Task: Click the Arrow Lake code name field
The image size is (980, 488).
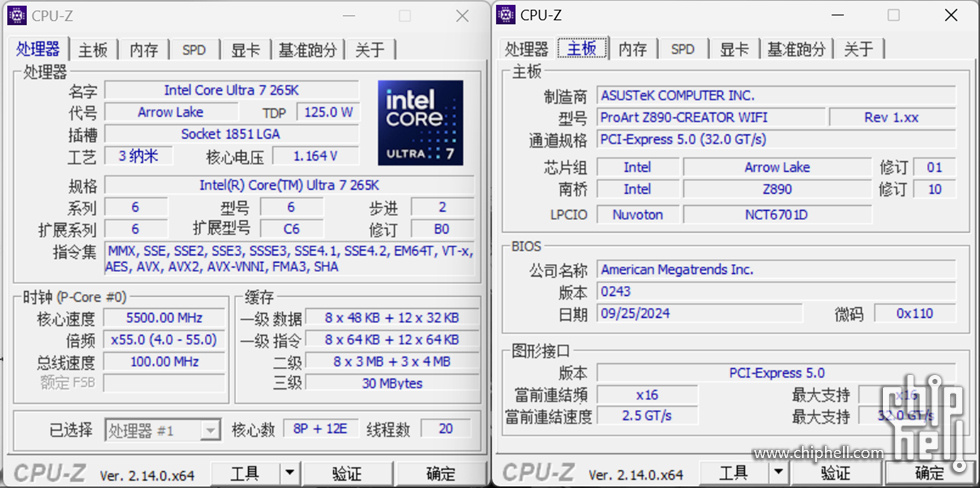Action: 171,112
